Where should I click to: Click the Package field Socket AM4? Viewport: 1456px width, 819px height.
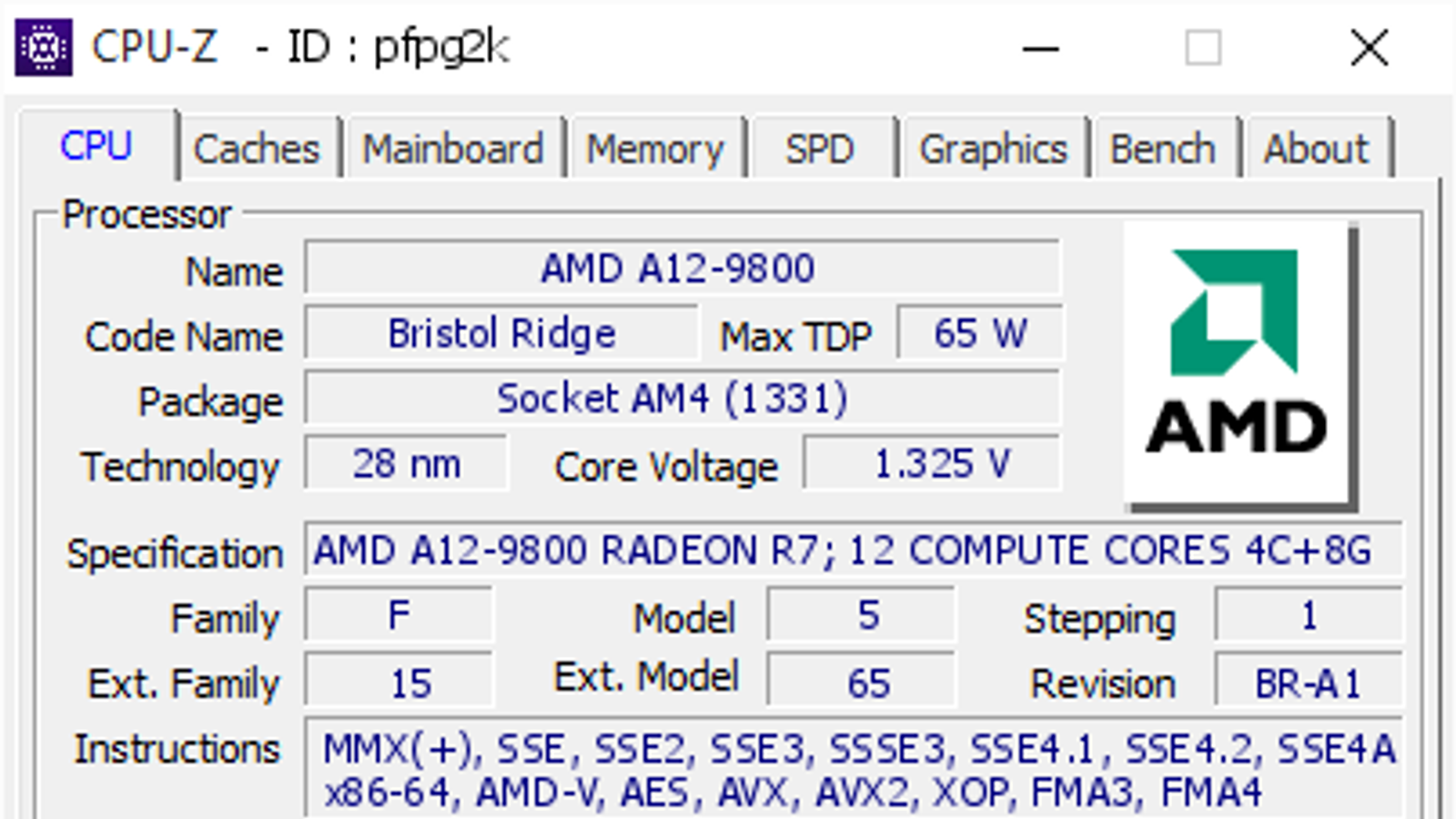pos(681,399)
